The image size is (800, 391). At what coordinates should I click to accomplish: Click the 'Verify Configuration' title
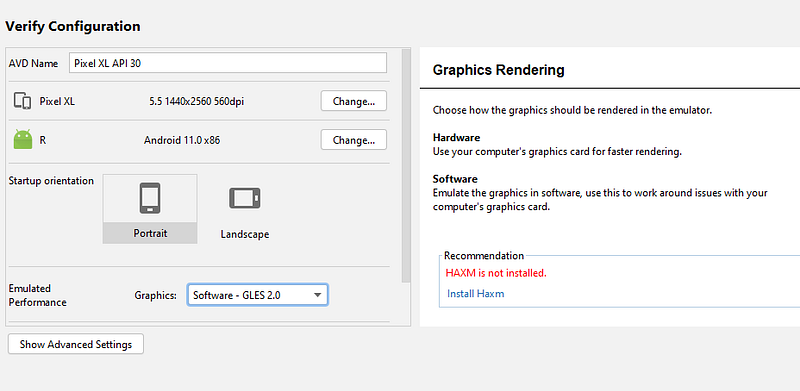point(72,26)
